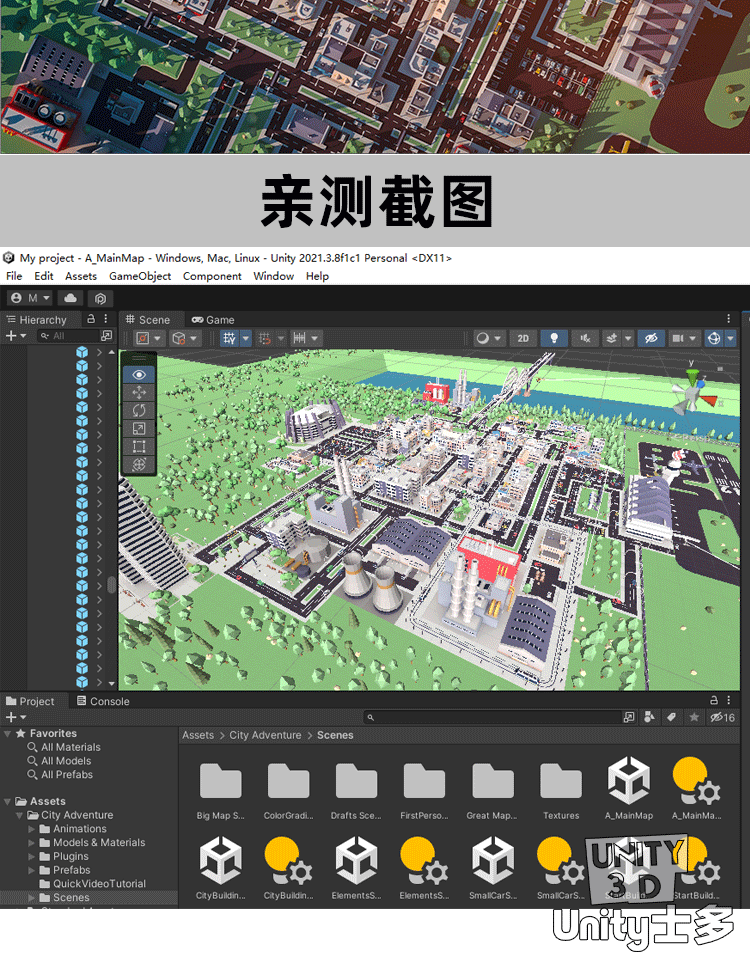The image size is (750, 960).
Task: Open the GameObject menu
Action: 140,276
